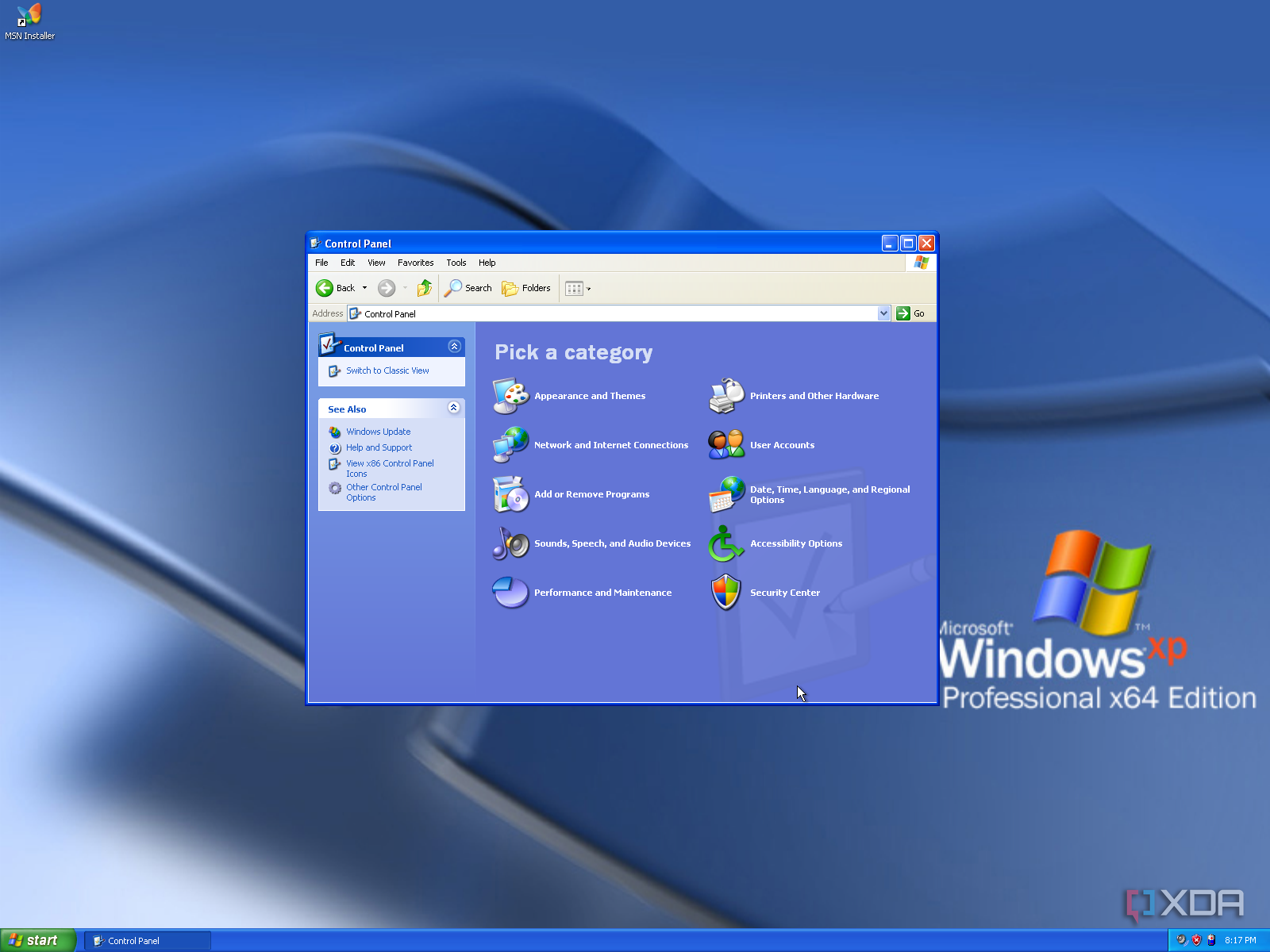This screenshot has width=1270, height=952.
Task: Toggle the Folders pane button
Action: 526,288
